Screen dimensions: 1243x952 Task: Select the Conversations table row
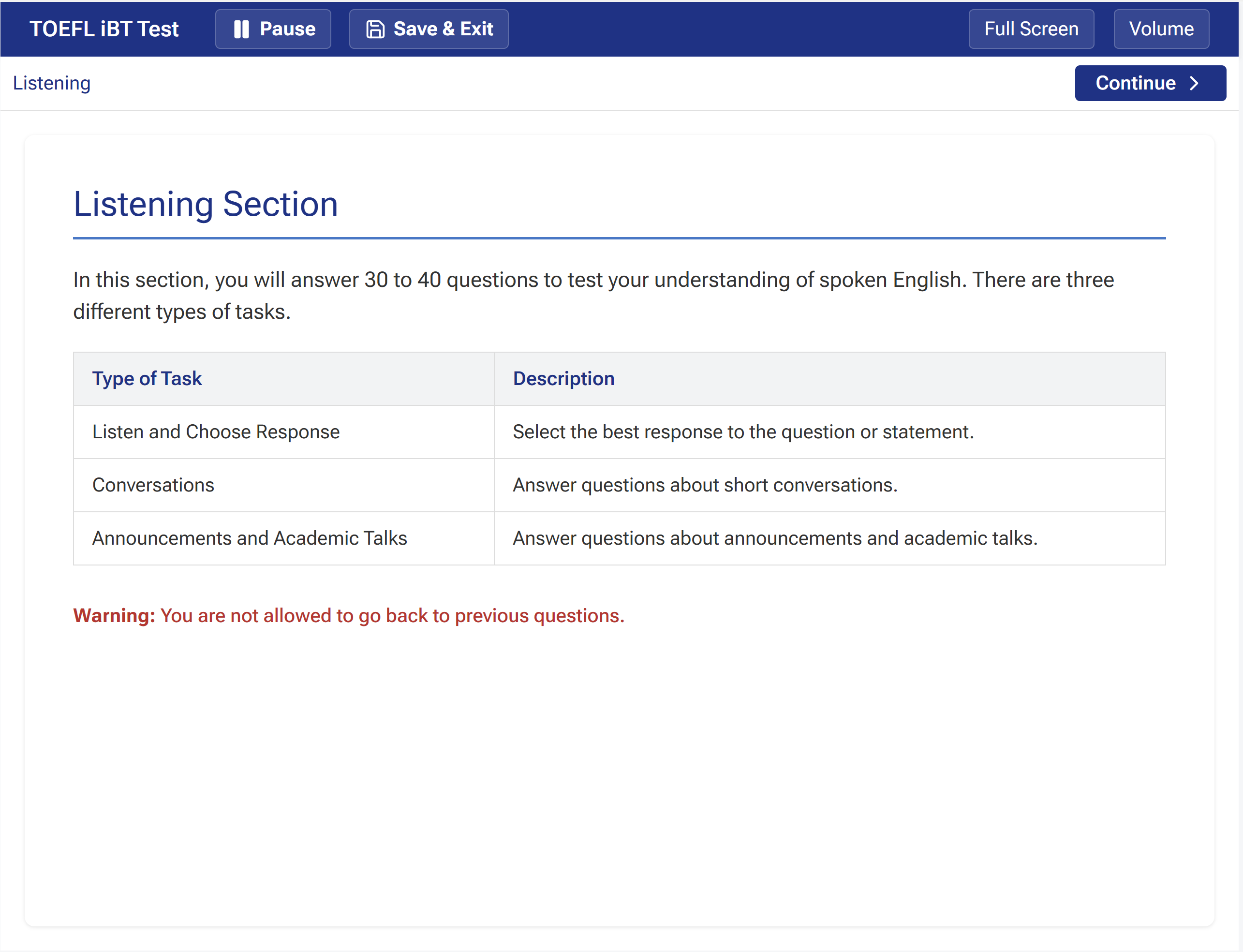153,485
